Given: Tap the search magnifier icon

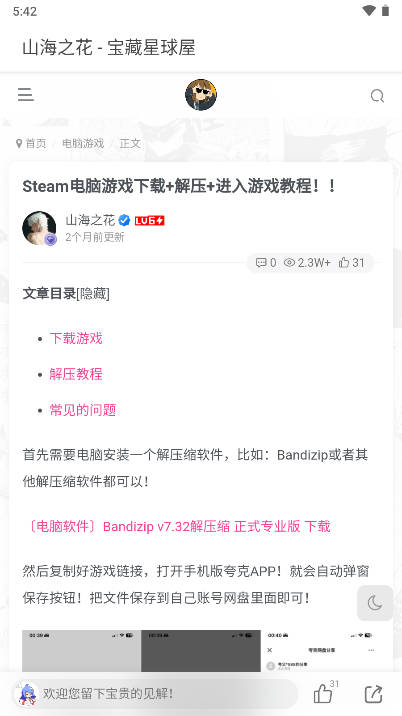Looking at the screenshot, I should (x=377, y=95).
